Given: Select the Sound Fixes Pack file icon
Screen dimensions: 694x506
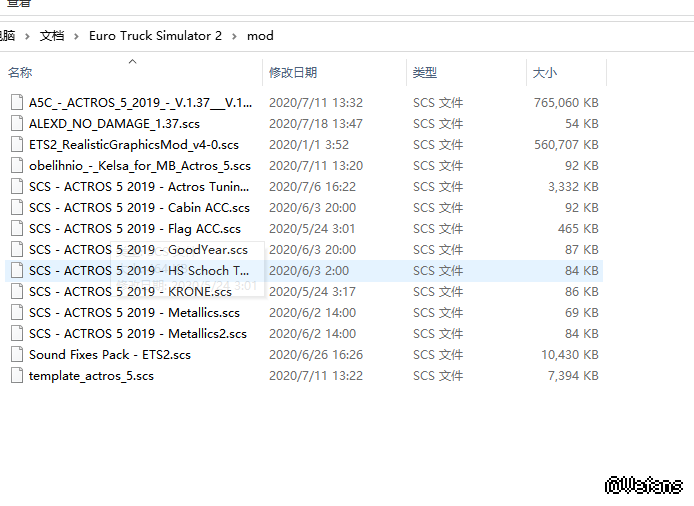Looking at the screenshot, I should [17, 355].
